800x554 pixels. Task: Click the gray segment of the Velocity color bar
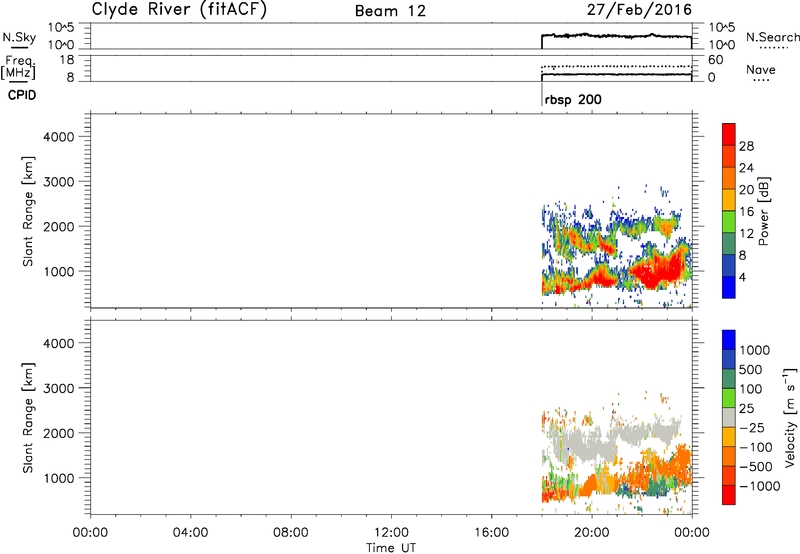pyautogui.click(x=729, y=417)
